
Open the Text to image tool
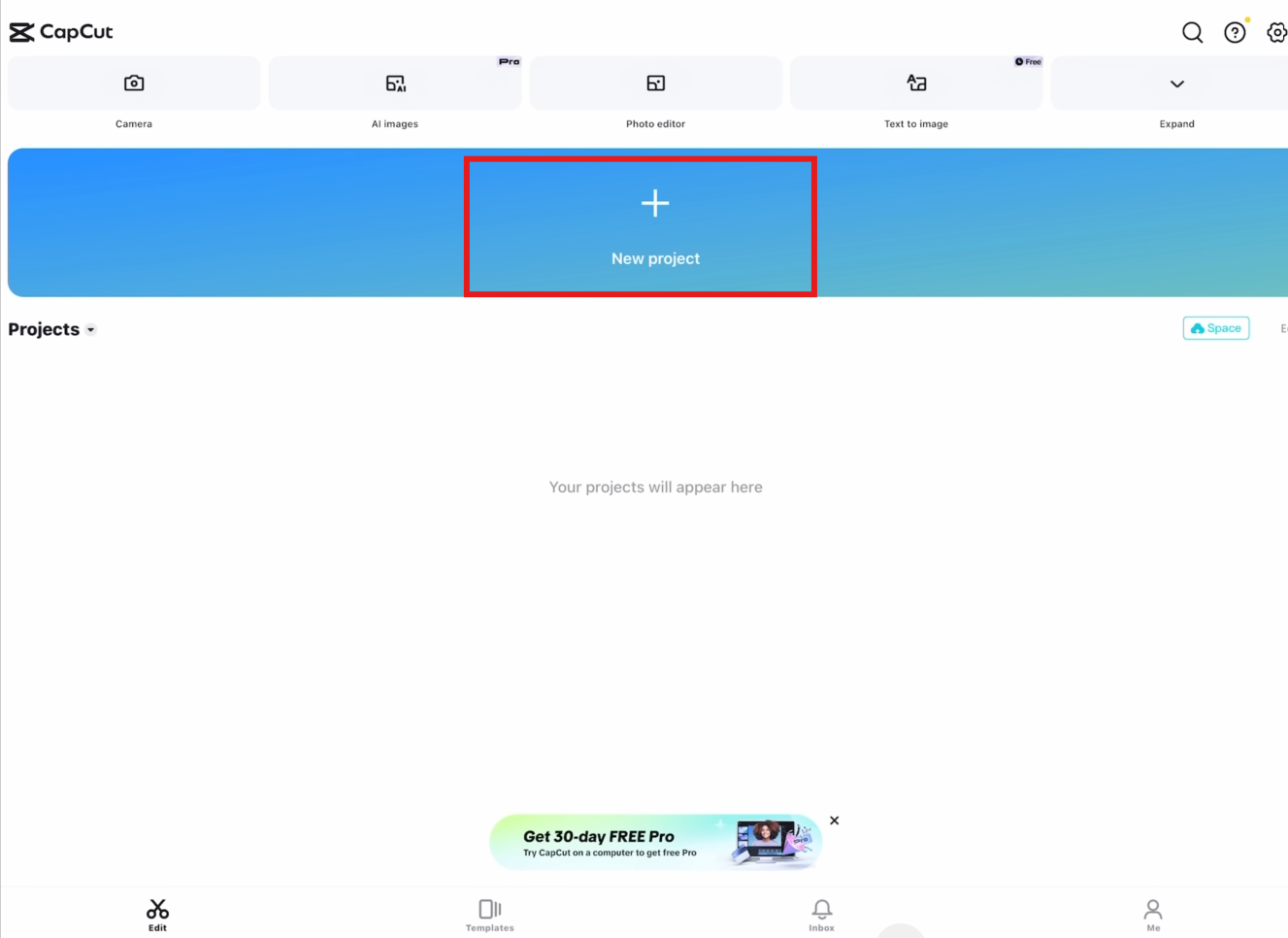[916, 83]
